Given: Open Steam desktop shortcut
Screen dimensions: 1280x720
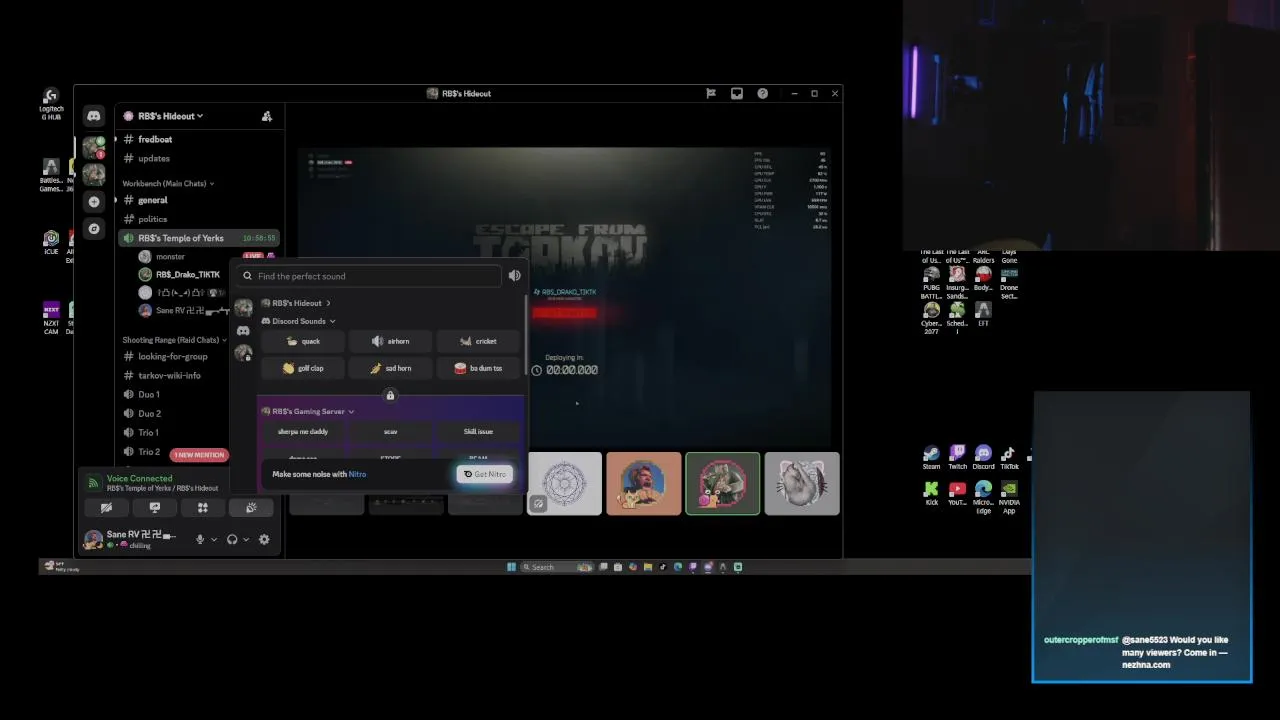Looking at the screenshot, I should tap(931, 458).
